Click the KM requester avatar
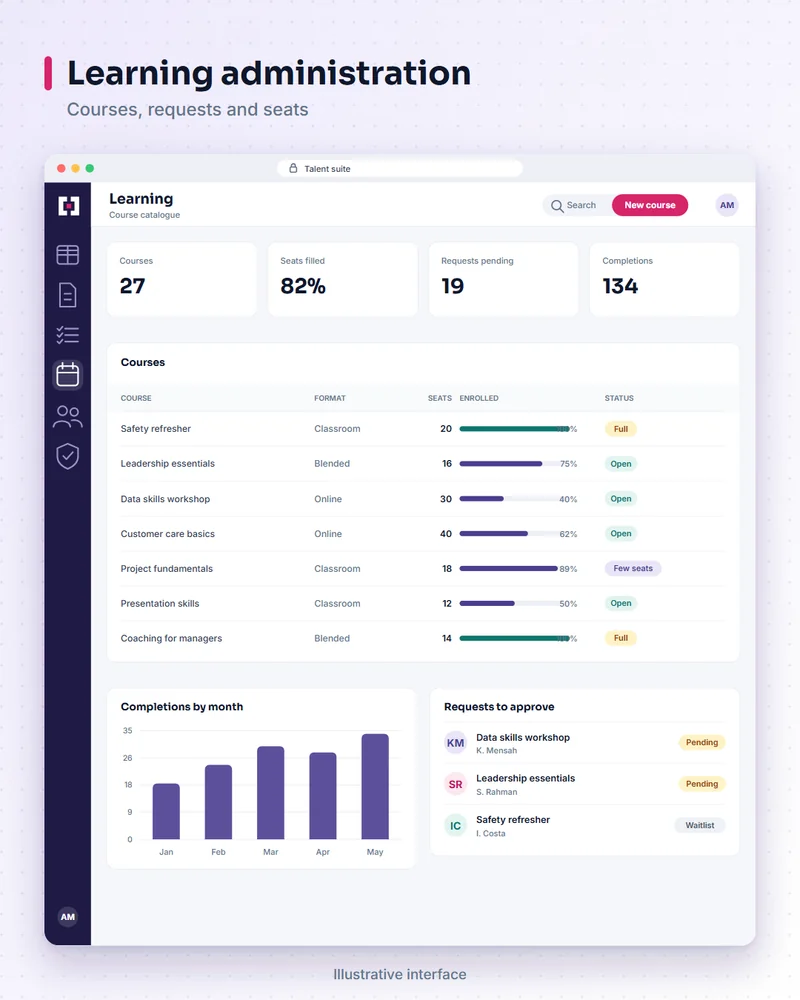 [456, 743]
